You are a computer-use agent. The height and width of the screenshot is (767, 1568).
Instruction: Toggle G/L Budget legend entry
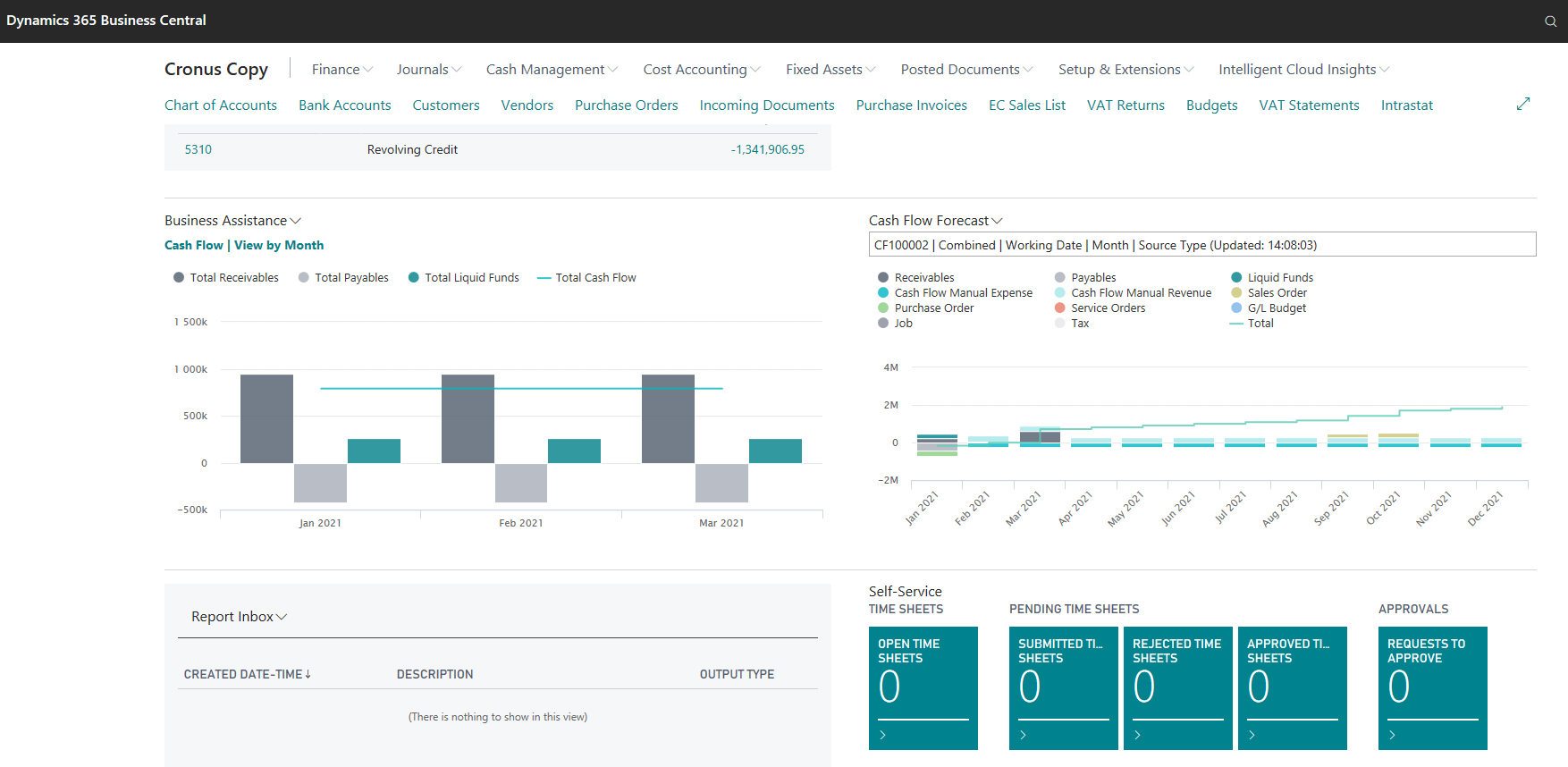[x=1269, y=308]
